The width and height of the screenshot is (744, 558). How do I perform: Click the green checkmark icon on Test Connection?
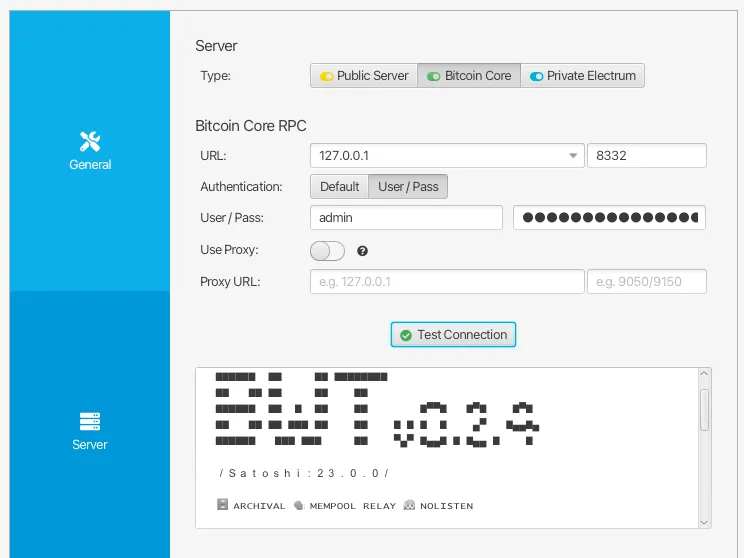(406, 335)
